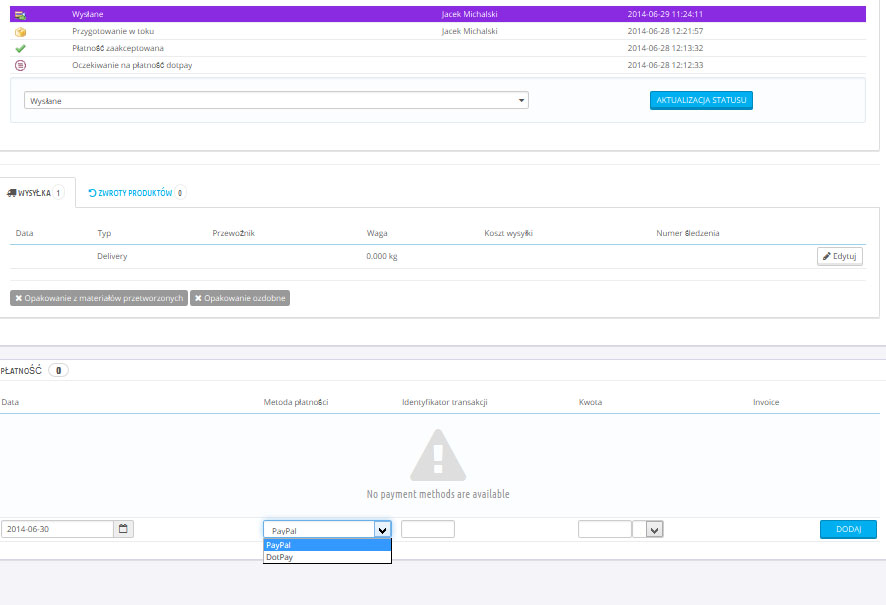Image resolution: width=886 pixels, height=605 pixels.
Task: Open the payment method dropdown arrow
Action: coord(383,530)
